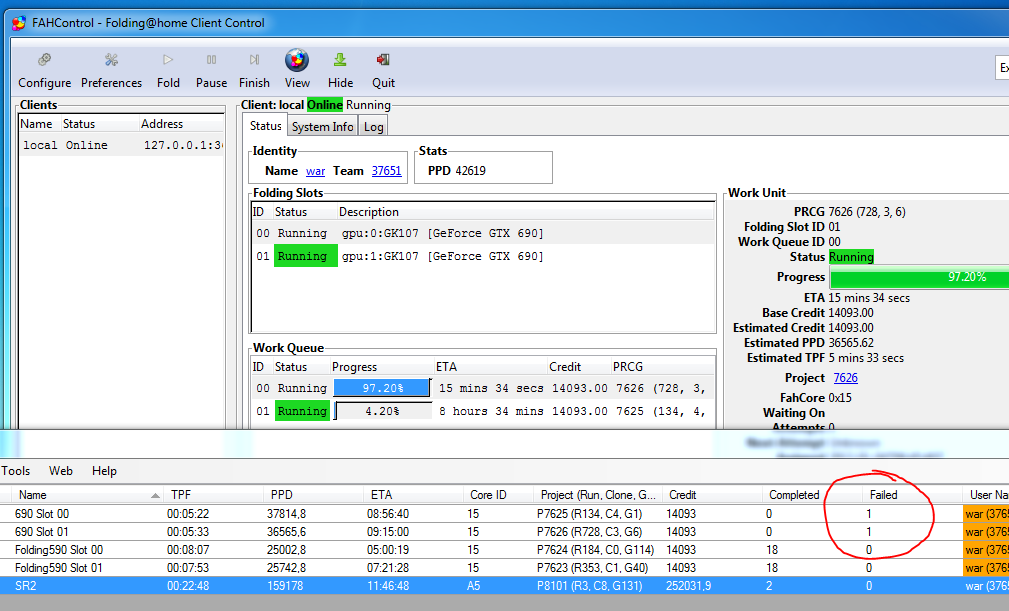The height and width of the screenshot is (611, 1009).
Task: Click the FAHControl title bar logo
Action: coord(19,23)
